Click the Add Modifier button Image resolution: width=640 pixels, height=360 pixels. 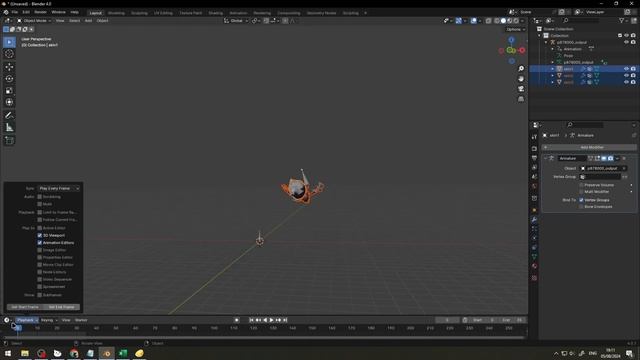pos(589,147)
